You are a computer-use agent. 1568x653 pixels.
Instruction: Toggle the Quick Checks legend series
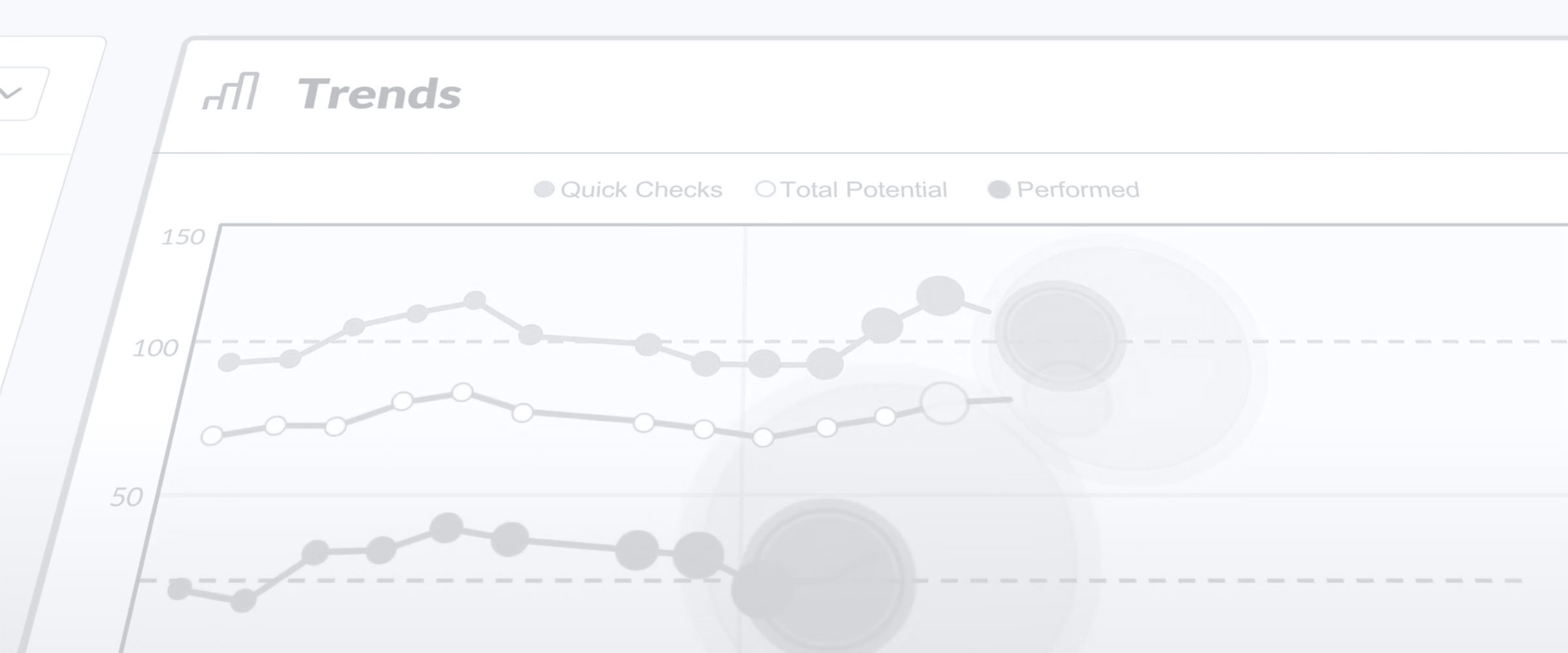(x=628, y=189)
